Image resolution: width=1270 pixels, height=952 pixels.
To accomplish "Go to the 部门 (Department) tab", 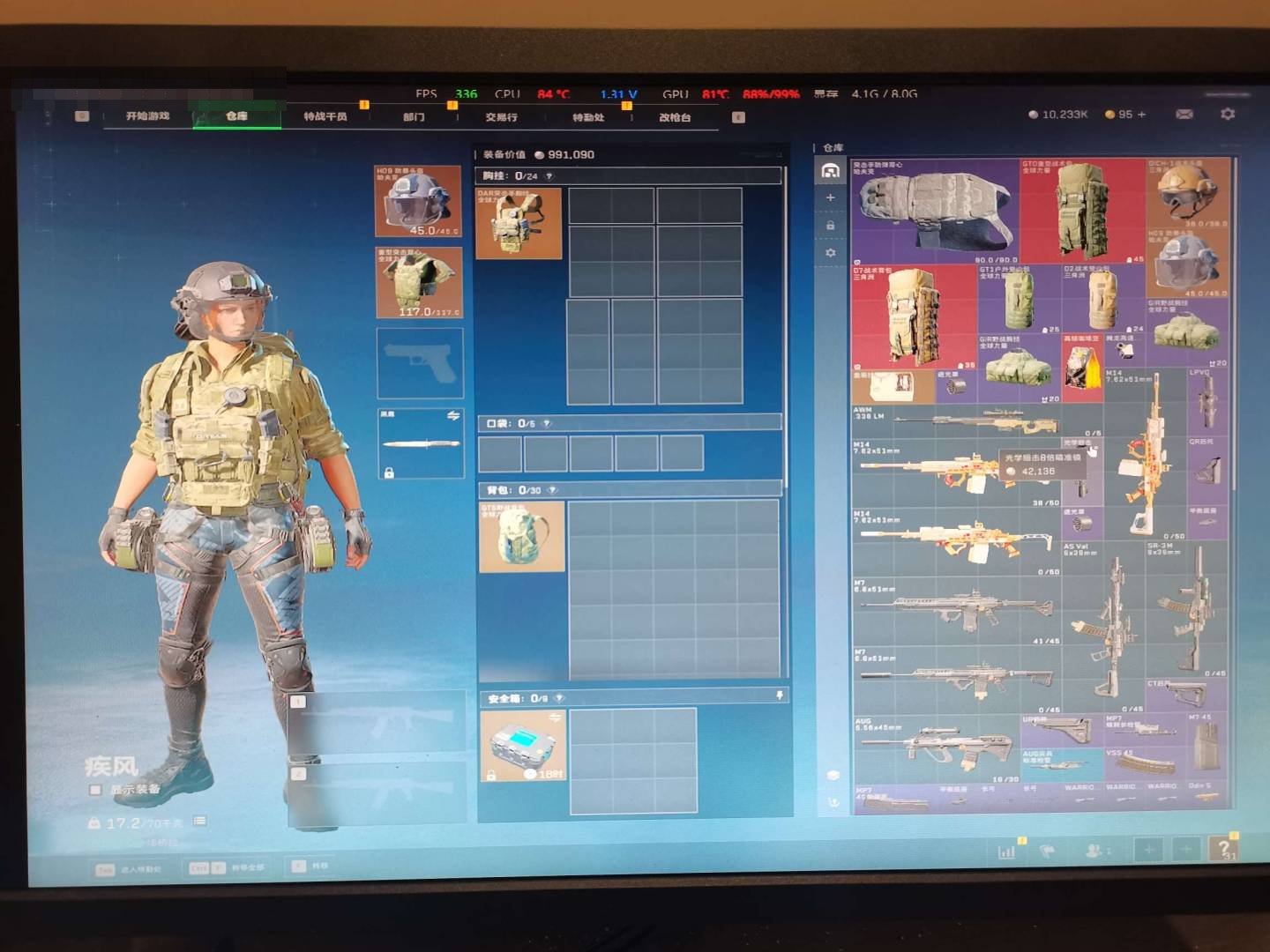I will coord(414,116).
